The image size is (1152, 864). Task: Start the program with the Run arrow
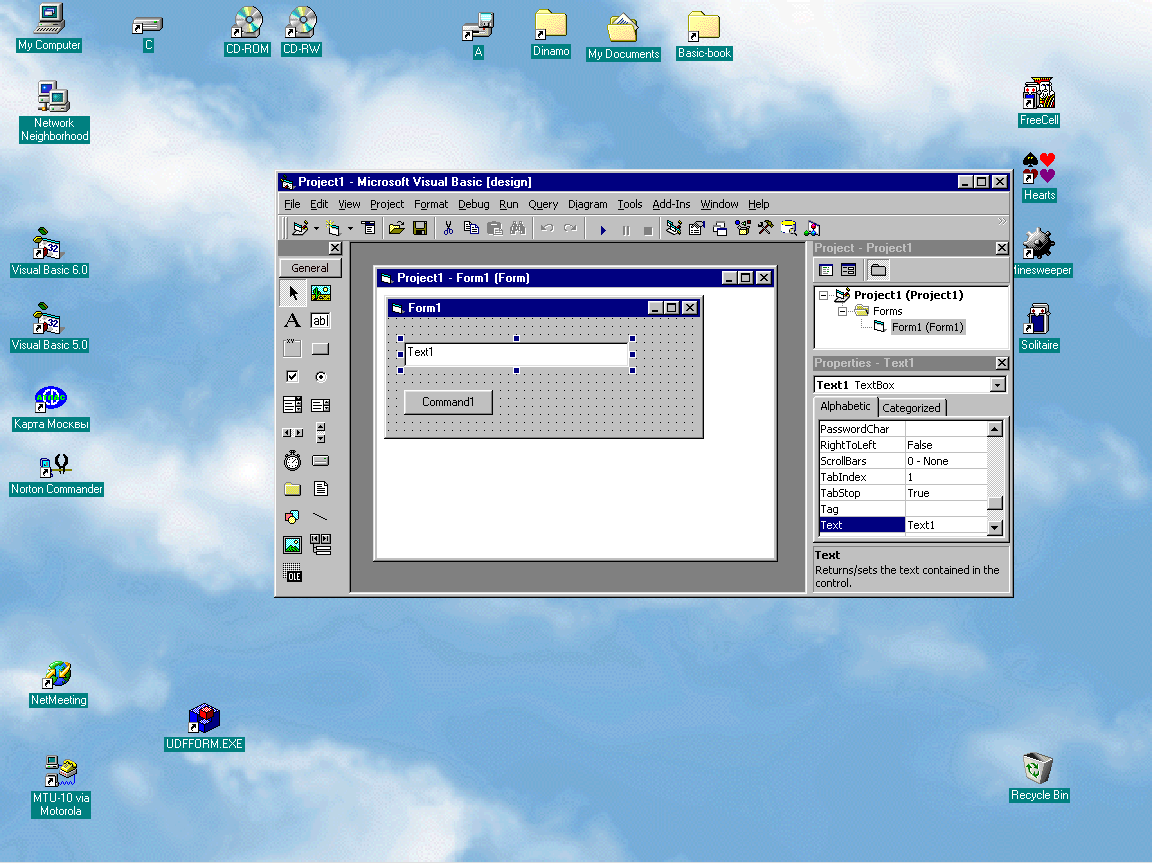coord(603,230)
